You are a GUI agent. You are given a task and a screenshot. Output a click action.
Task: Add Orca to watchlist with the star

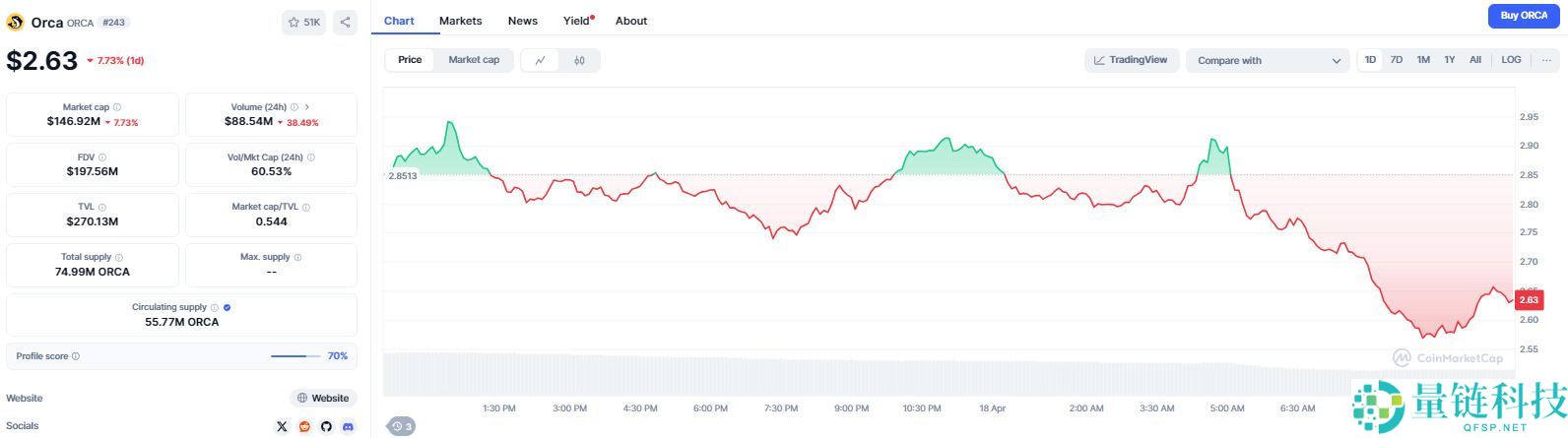(303, 22)
